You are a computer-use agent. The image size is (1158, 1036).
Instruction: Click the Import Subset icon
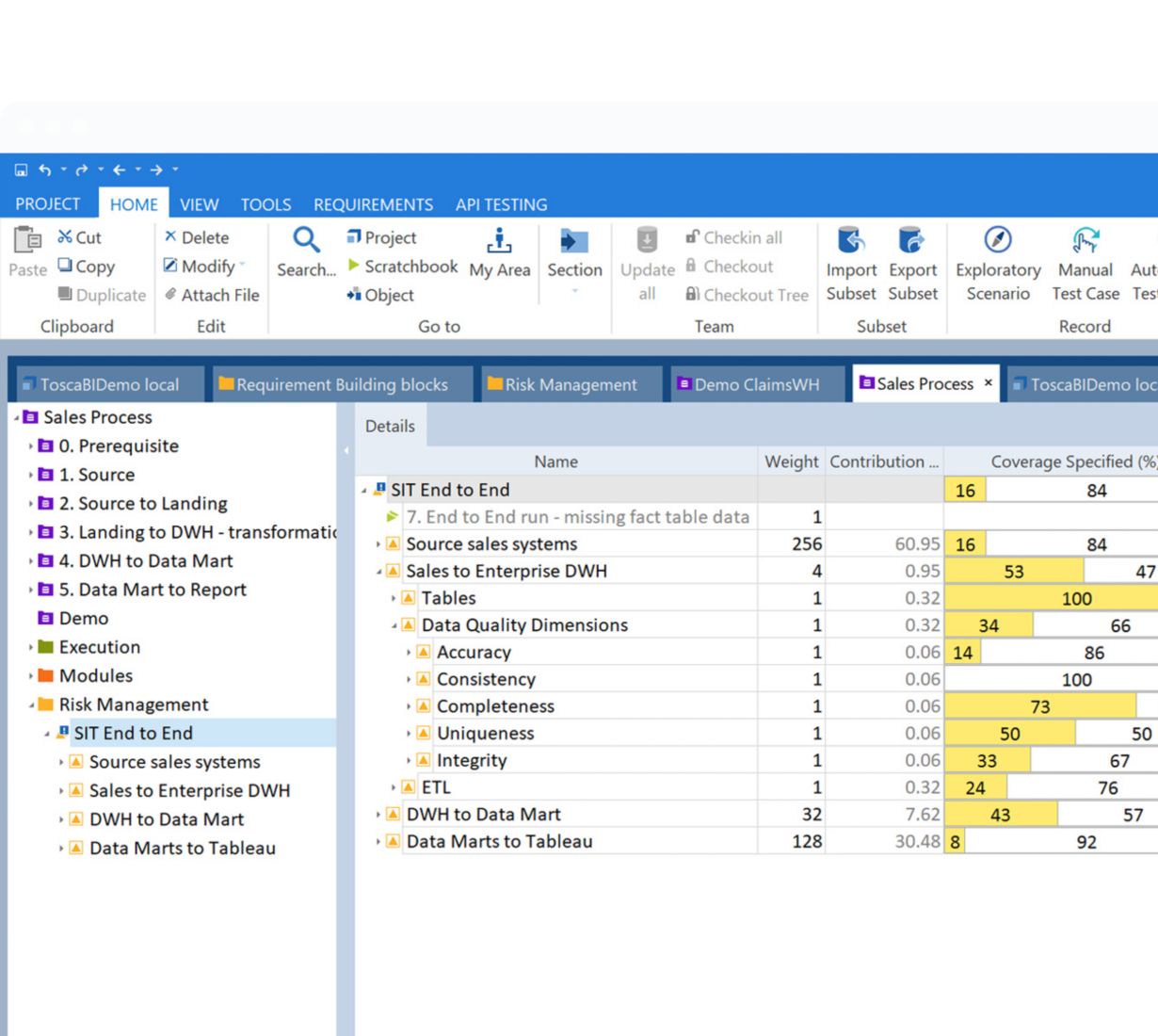[851, 241]
